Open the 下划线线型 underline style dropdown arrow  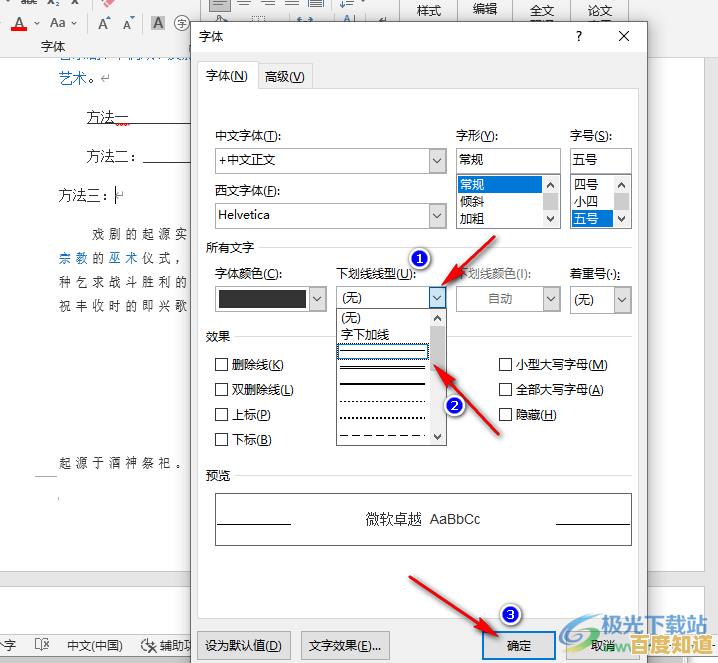tap(437, 298)
